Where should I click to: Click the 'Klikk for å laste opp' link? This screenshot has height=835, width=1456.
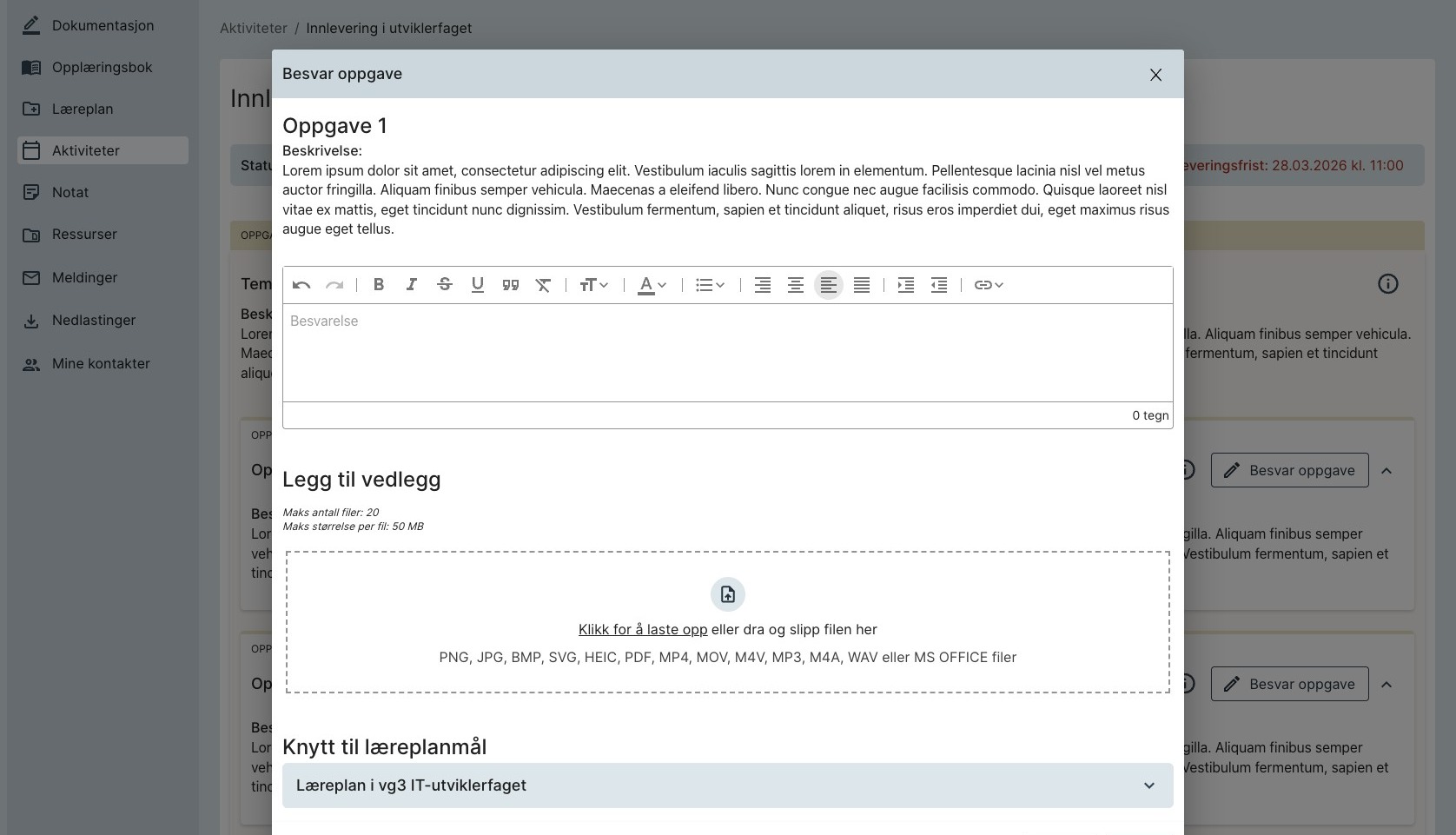[x=643, y=630]
